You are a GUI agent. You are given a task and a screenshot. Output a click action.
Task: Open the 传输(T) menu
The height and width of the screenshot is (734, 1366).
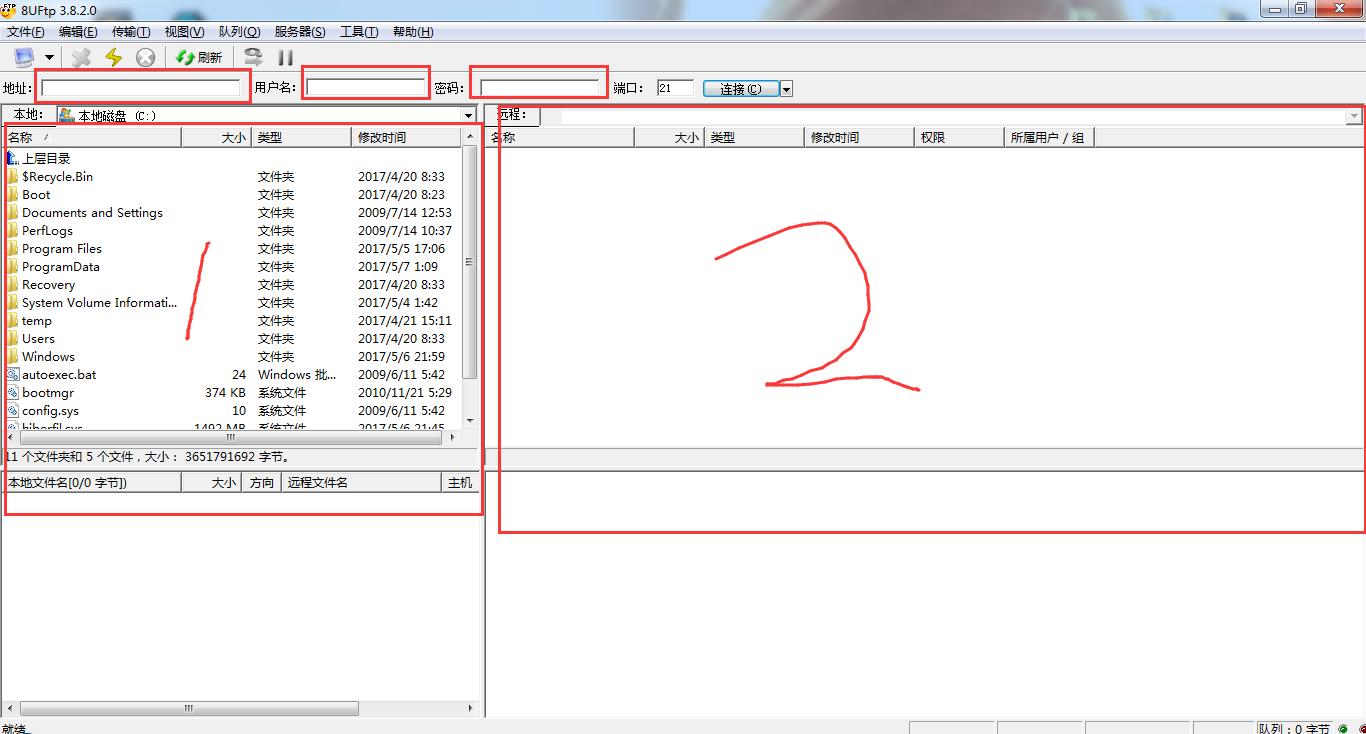131,32
